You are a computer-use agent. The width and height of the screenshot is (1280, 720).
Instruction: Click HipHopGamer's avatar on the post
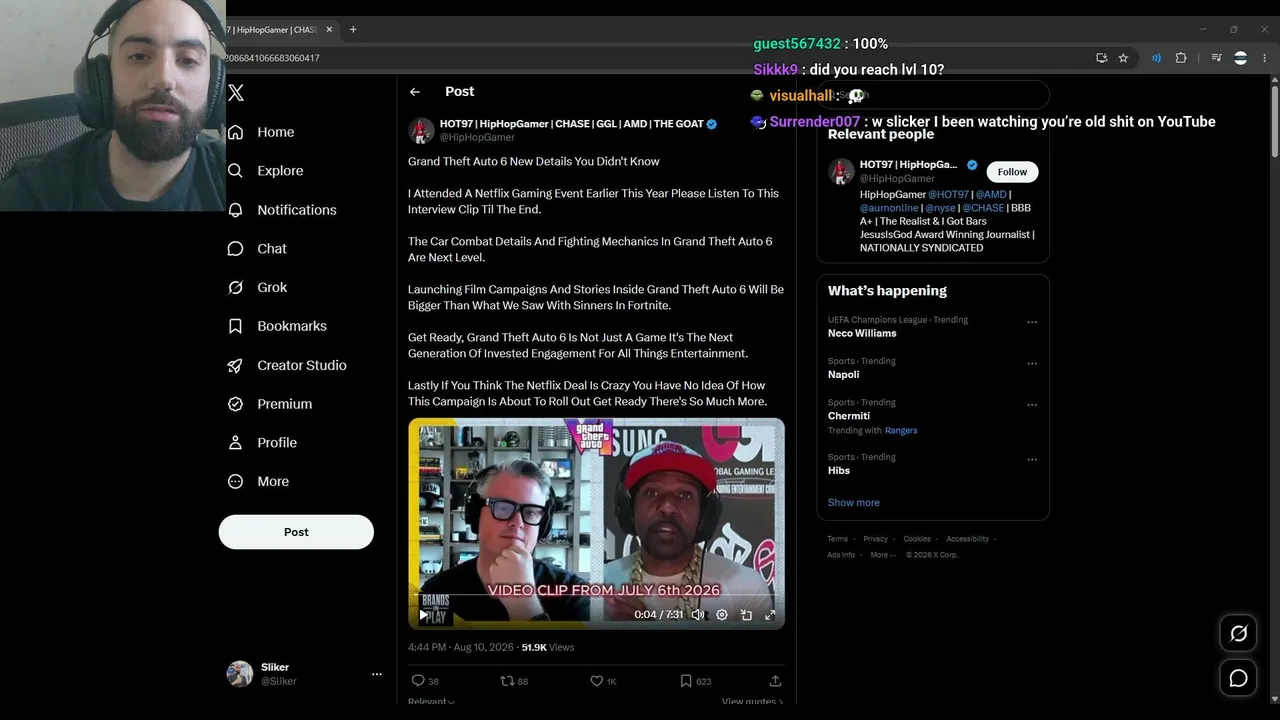click(x=421, y=130)
